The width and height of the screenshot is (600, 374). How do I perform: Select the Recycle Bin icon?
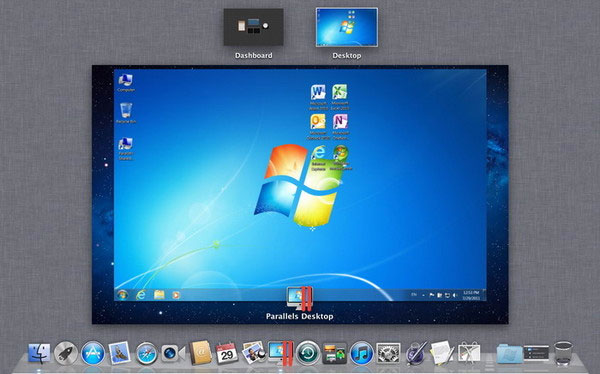click(x=126, y=113)
